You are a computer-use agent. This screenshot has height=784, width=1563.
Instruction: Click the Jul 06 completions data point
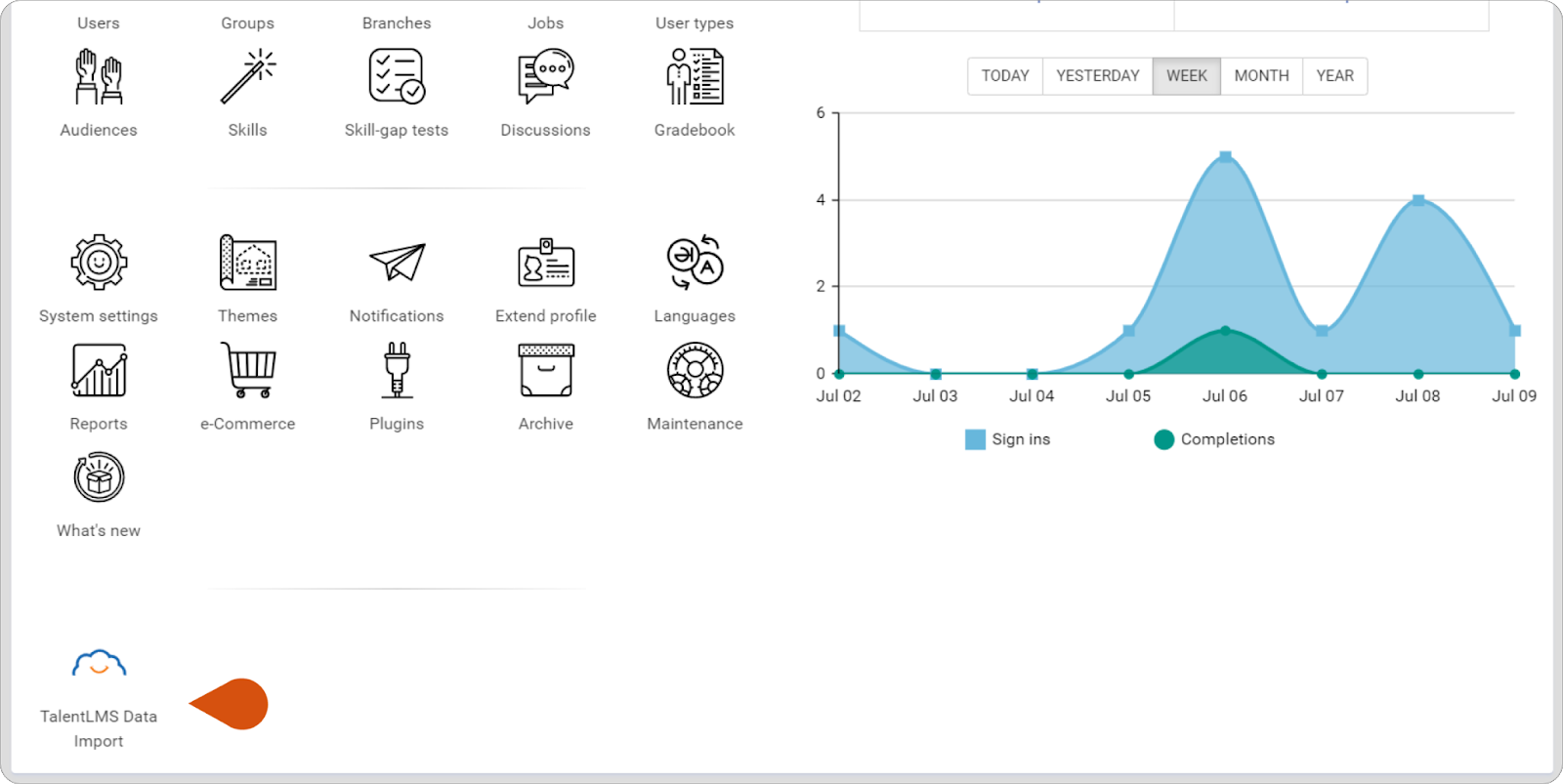(1225, 331)
